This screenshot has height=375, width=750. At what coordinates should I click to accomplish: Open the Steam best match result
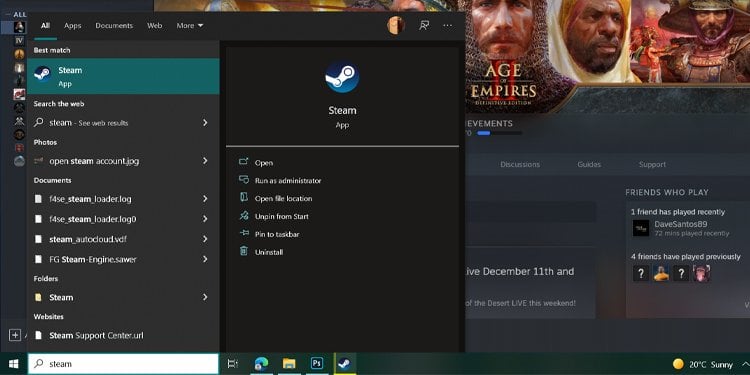(123, 77)
